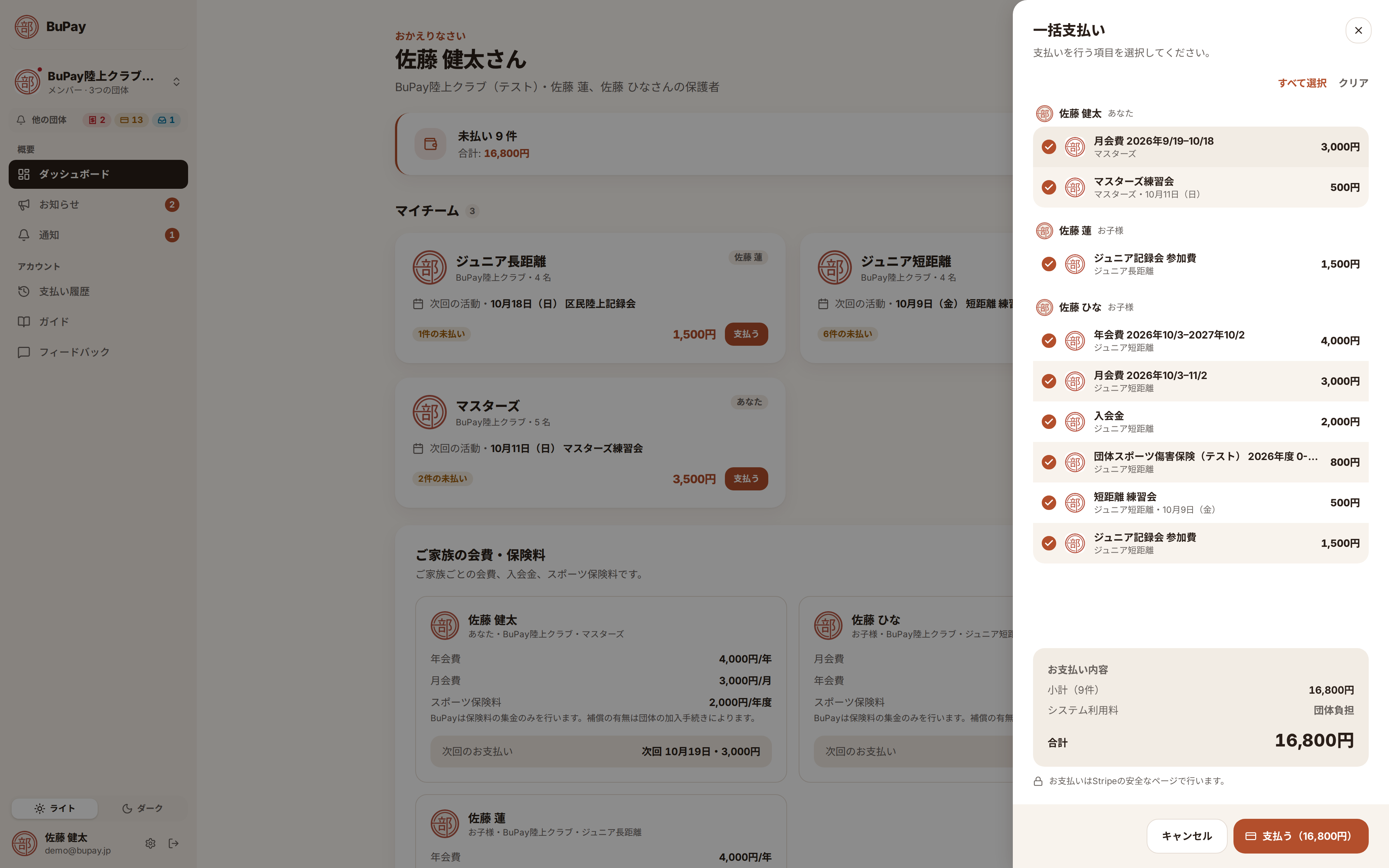Uncheck 短距離 練習会 500円 item
The width and height of the screenshot is (1389, 868).
1049,503
